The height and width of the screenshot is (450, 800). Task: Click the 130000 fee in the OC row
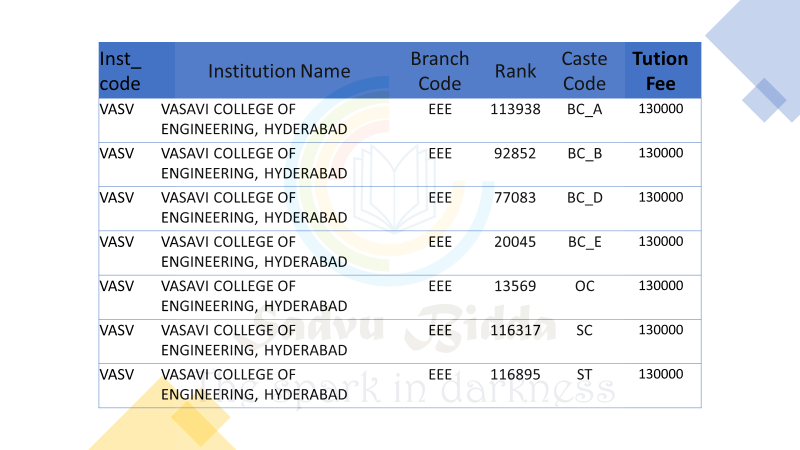[661, 286]
